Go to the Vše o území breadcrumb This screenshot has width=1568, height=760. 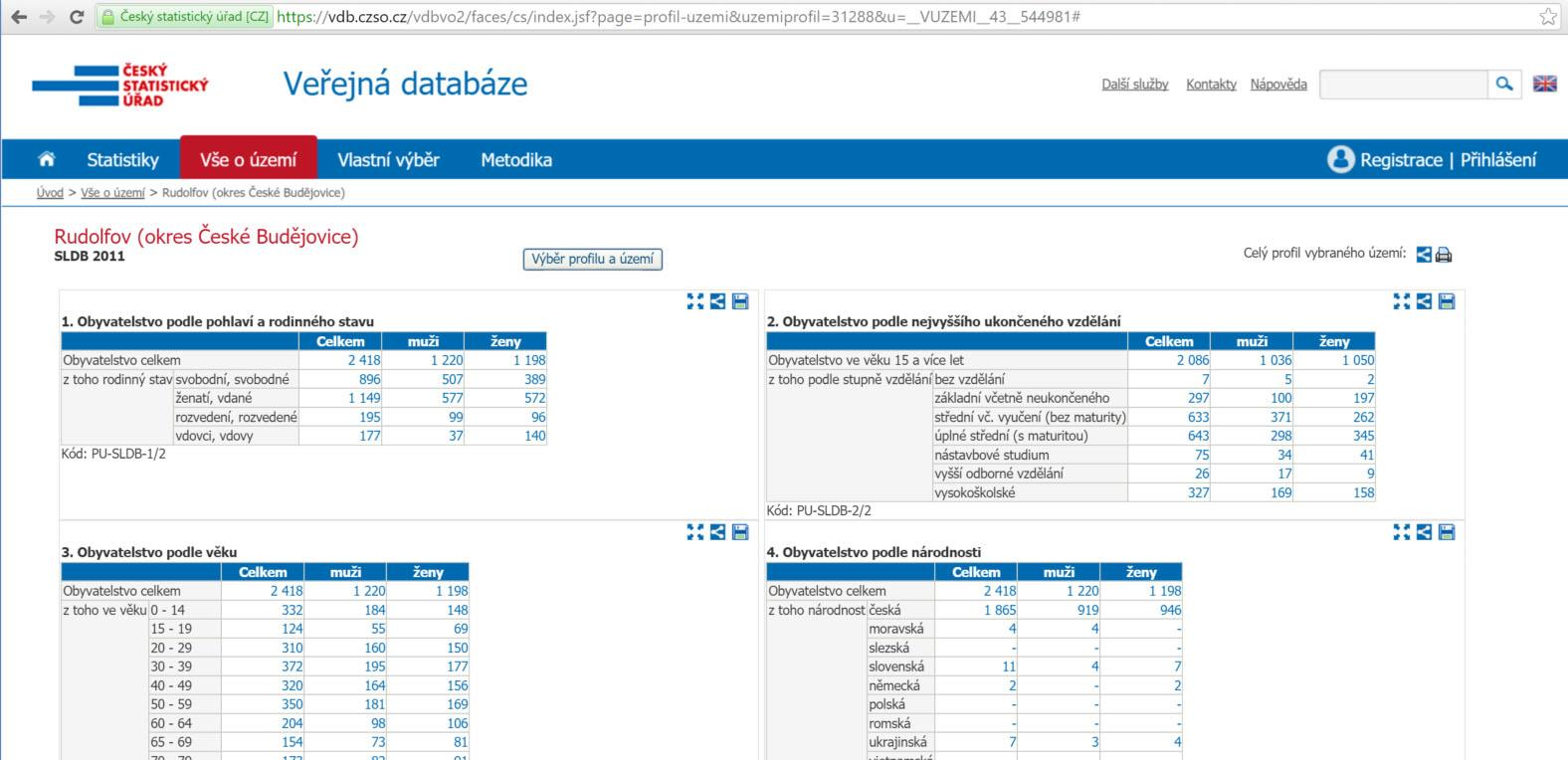(112, 193)
